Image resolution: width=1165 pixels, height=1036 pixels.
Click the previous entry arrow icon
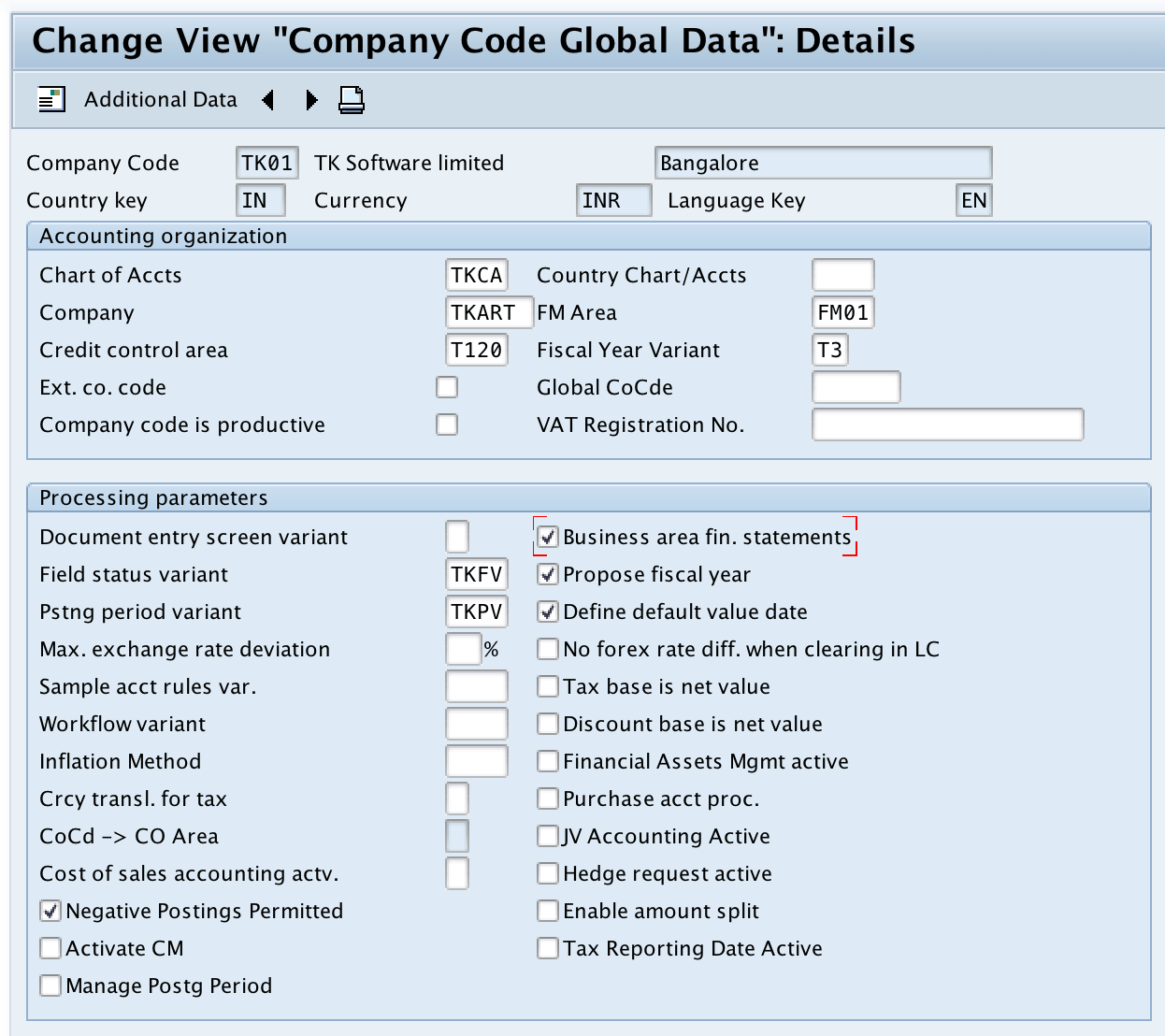click(268, 99)
